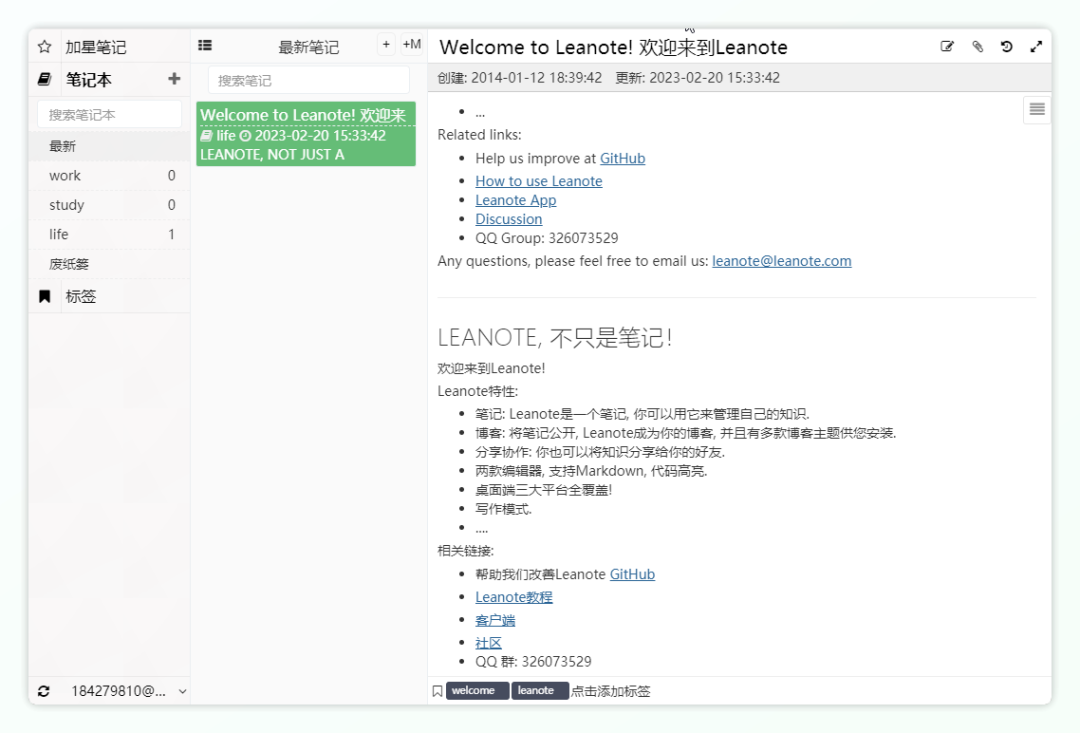
Task: Click the 更新: 2023-02-20 15:33:42 timestamp
Action: tap(698, 78)
